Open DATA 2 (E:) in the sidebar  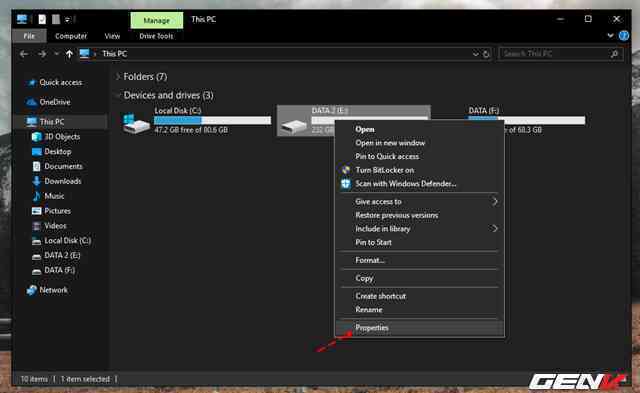(62, 255)
